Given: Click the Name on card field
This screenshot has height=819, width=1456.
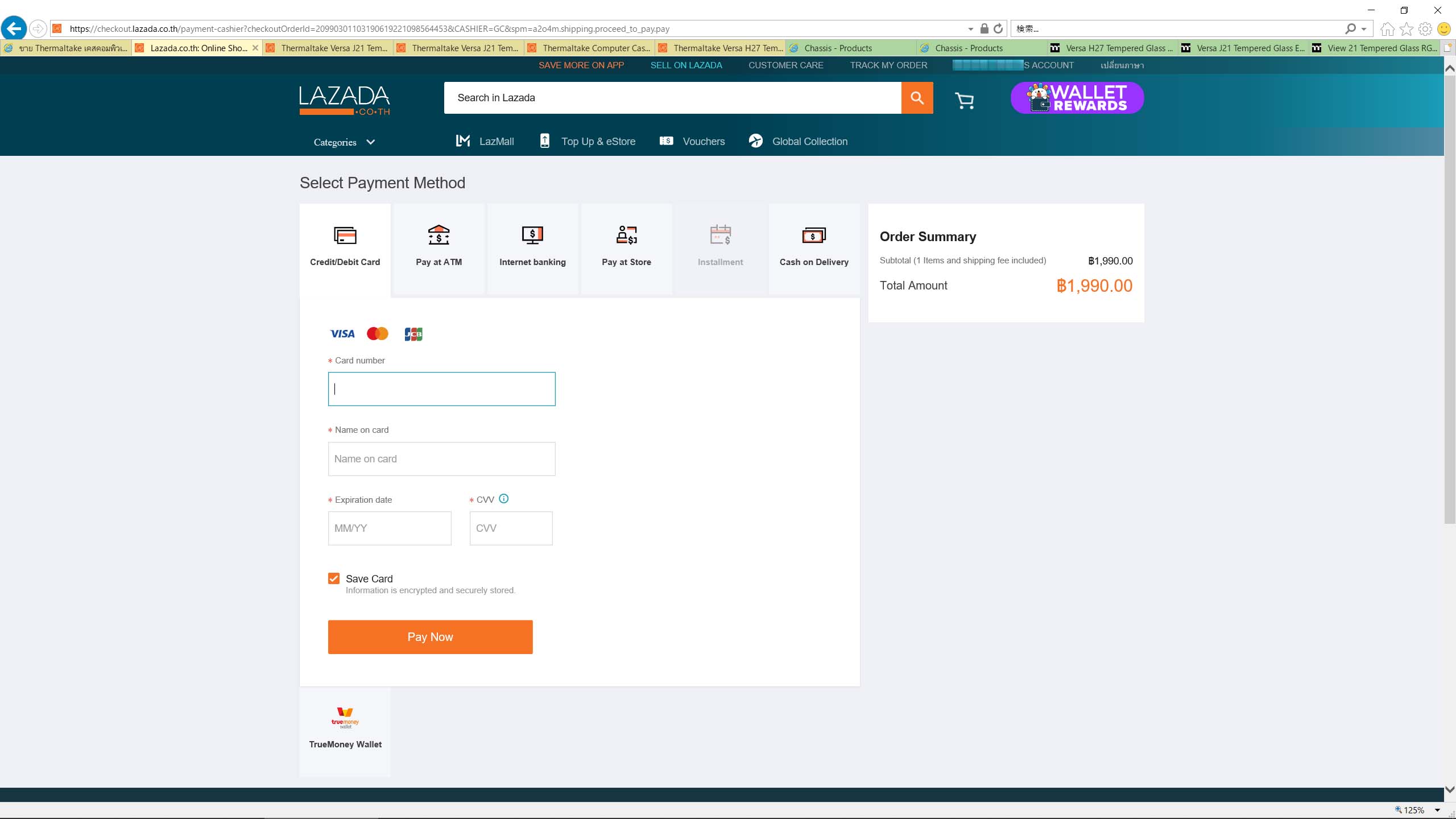Looking at the screenshot, I should point(442,459).
